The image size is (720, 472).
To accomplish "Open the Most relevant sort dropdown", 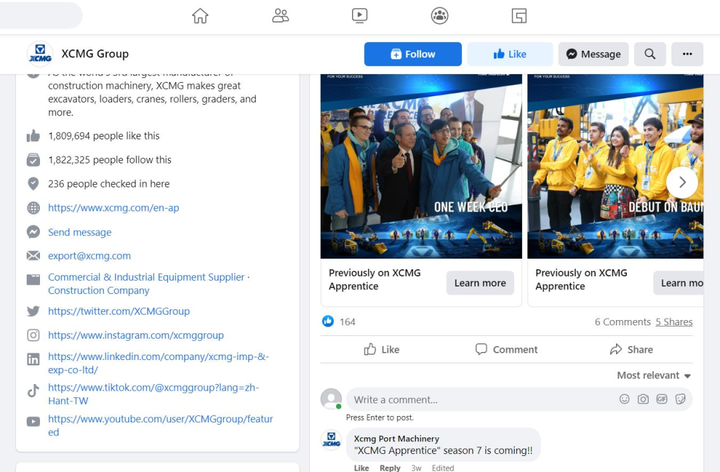I will (654, 375).
